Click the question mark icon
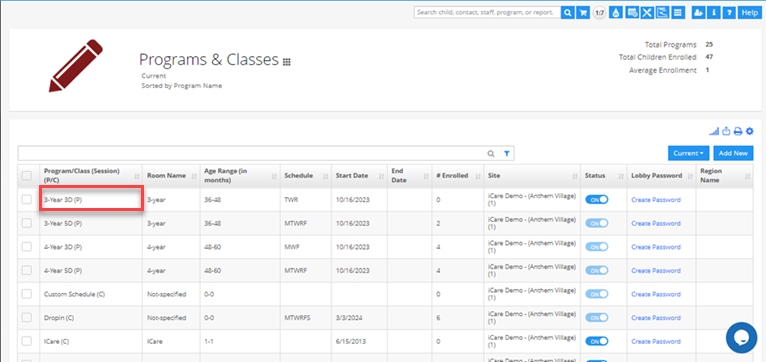This screenshot has height=362, width=766. tap(729, 13)
